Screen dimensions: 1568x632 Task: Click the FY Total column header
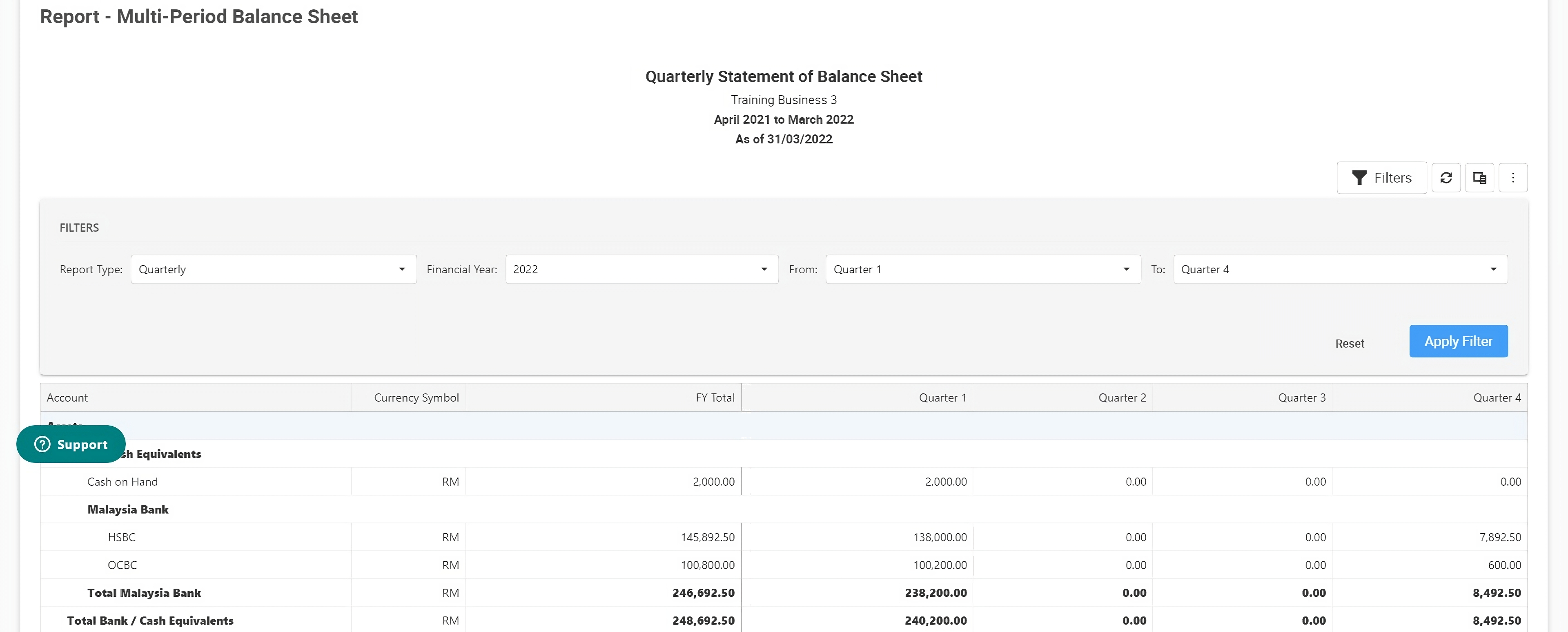(603, 398)
